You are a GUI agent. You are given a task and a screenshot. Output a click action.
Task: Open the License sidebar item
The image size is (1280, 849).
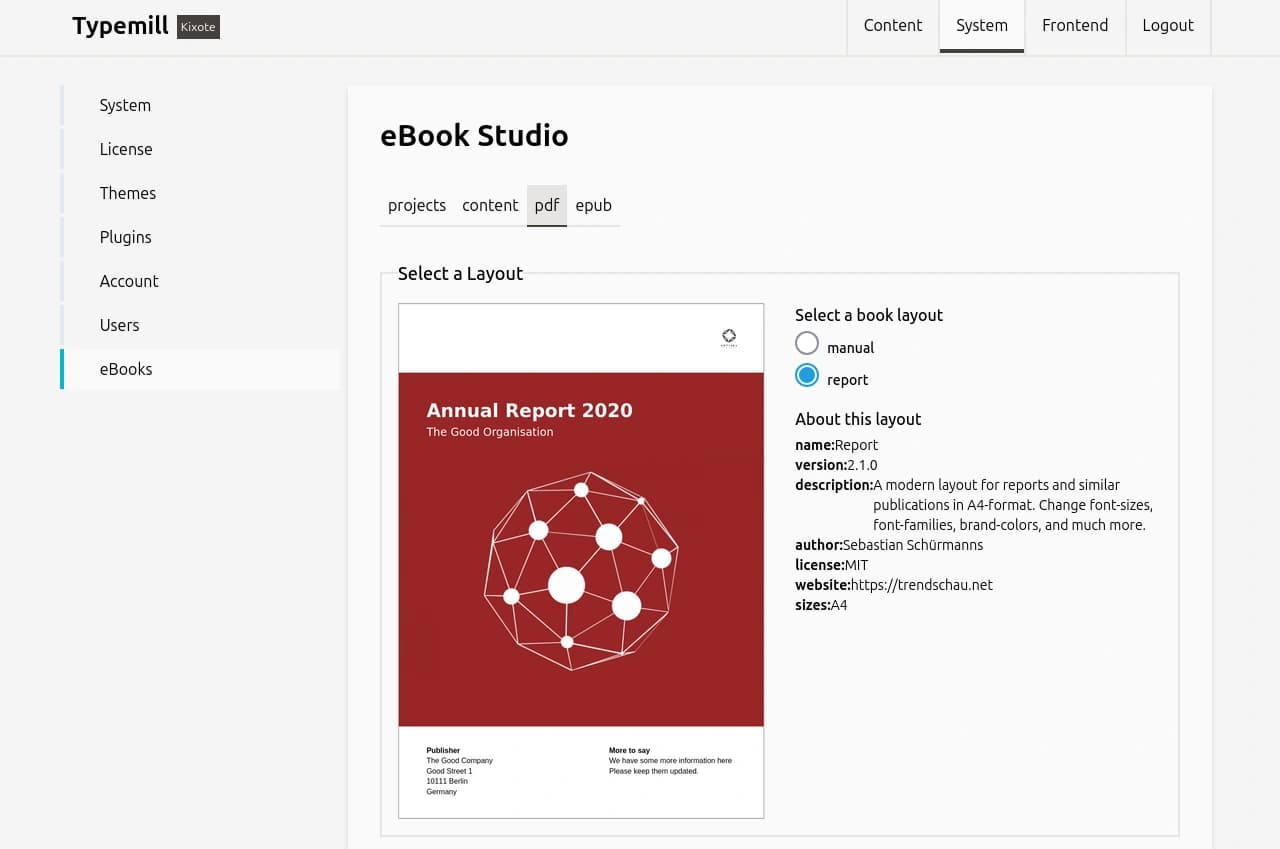coord(126,149)
